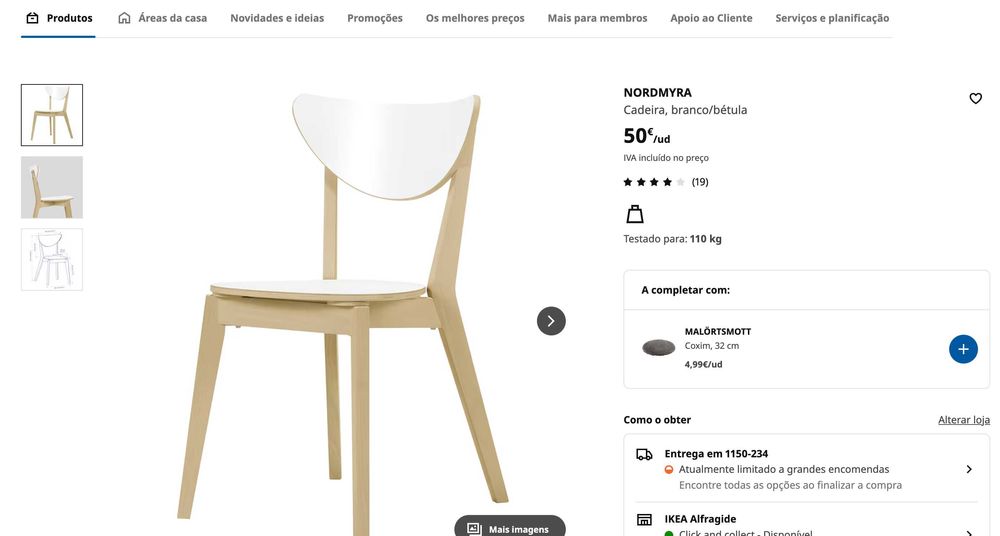Click the delivery truck icon

pyautogui.click(x=644, y=454)
